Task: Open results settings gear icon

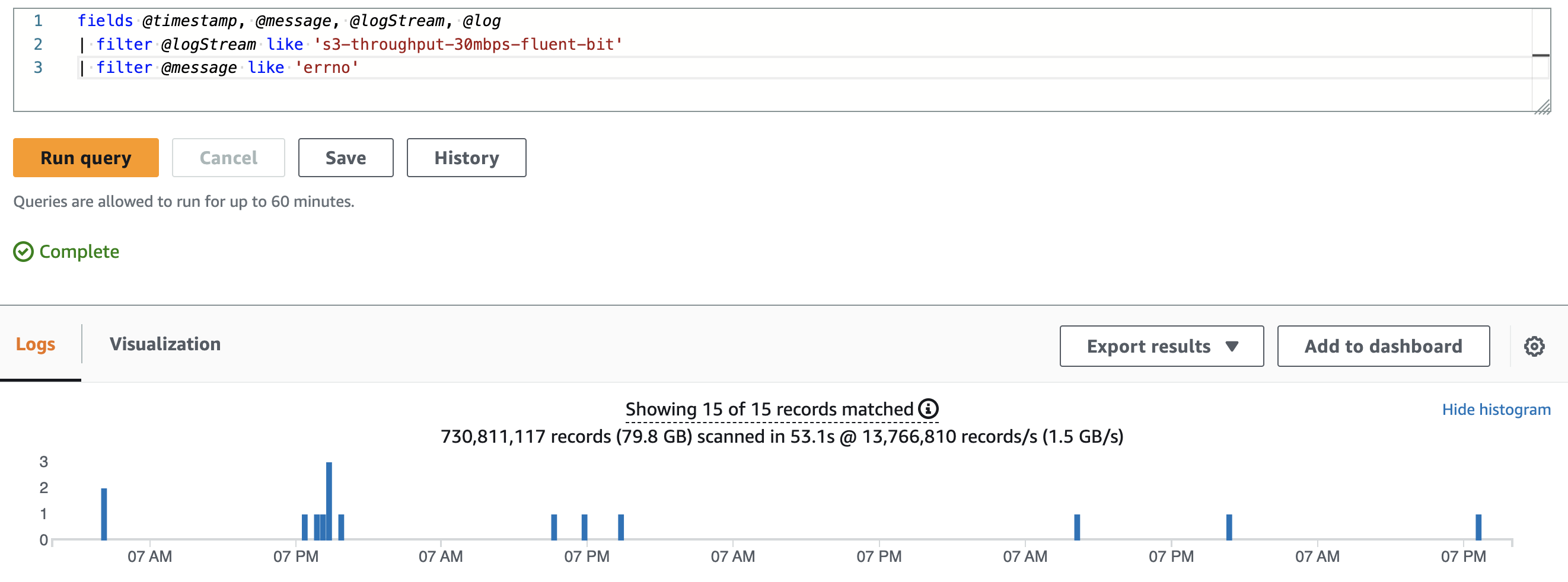Action: pos(1534,346)
